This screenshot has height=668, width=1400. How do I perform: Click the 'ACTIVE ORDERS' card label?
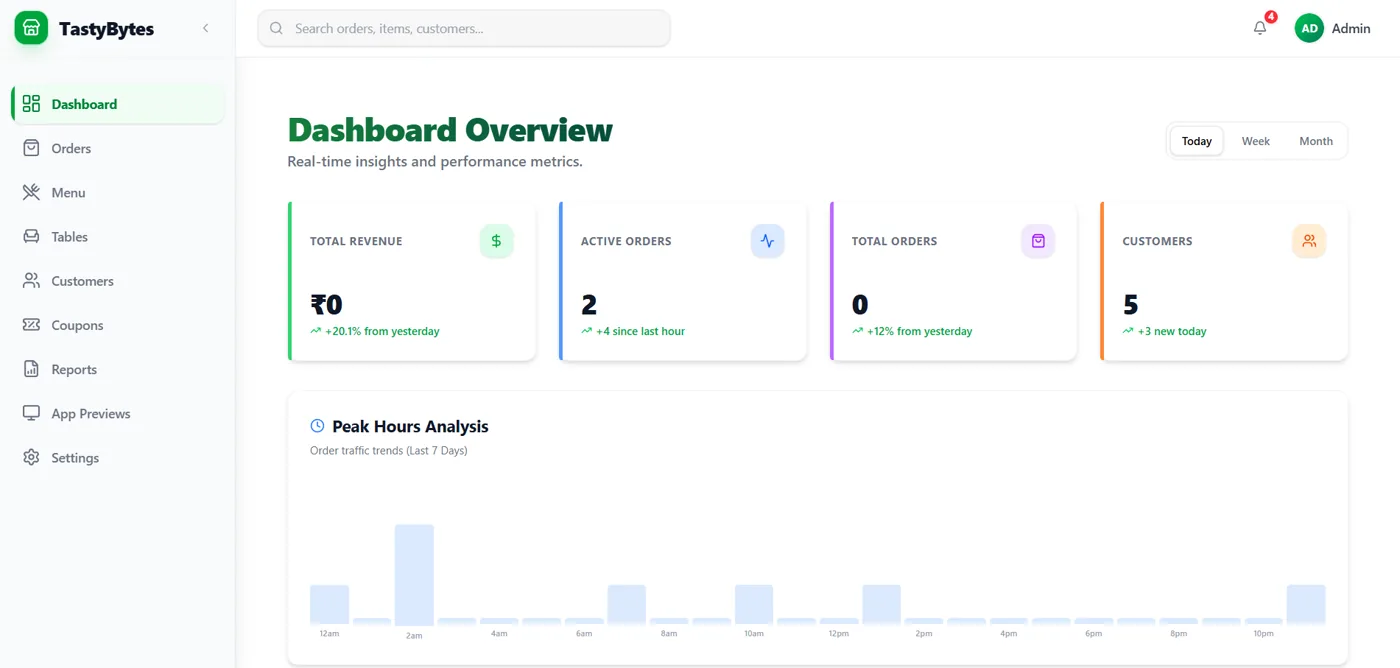click(626, 241)
